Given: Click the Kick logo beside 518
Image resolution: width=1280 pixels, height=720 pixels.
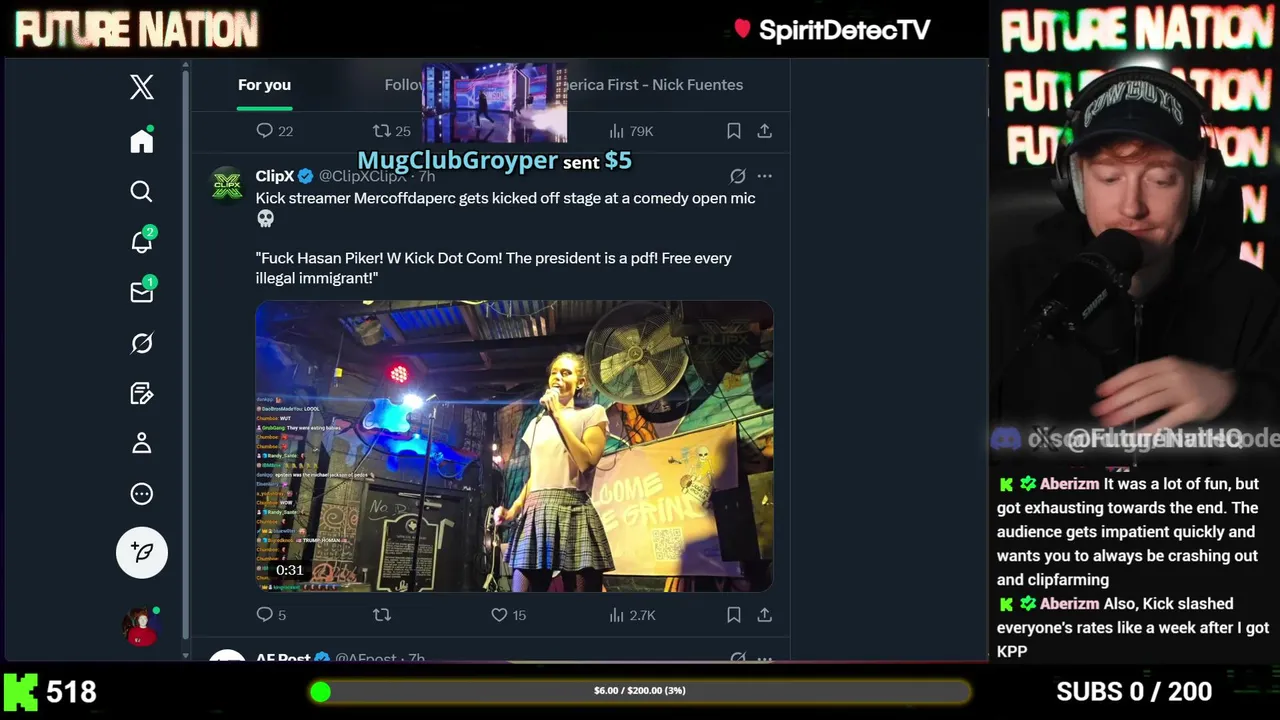Looking at the screenshot, I should [20, 691].
